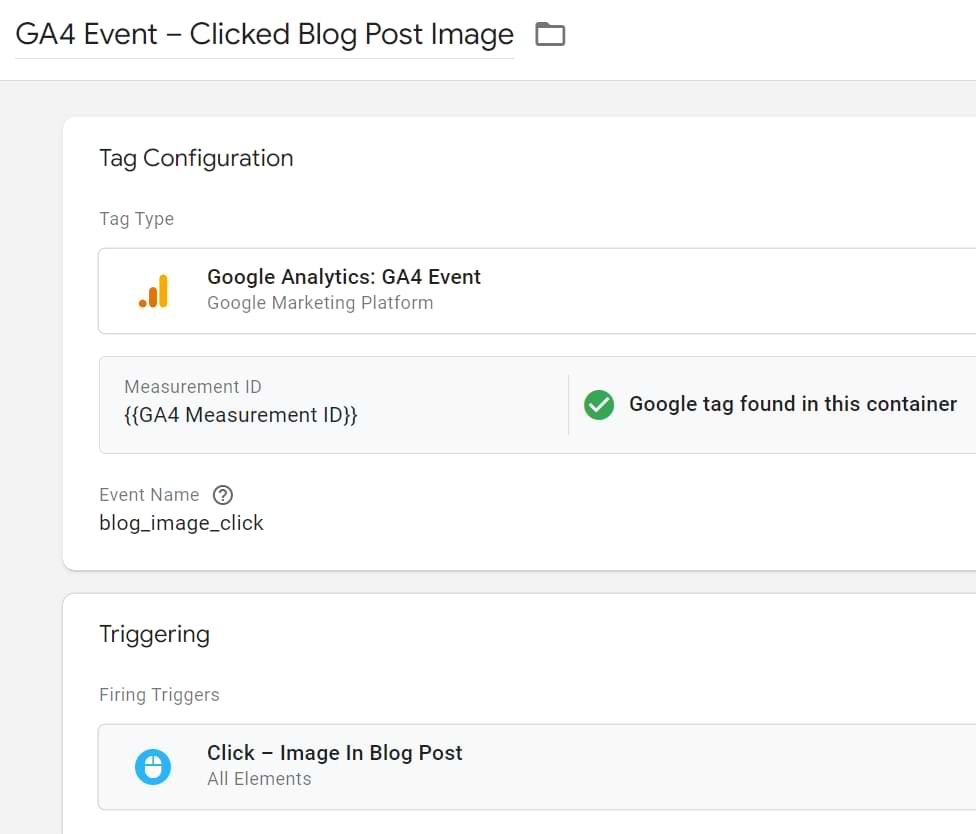Click the Google Marketing Platform subtitle

[x=320, y=303]
